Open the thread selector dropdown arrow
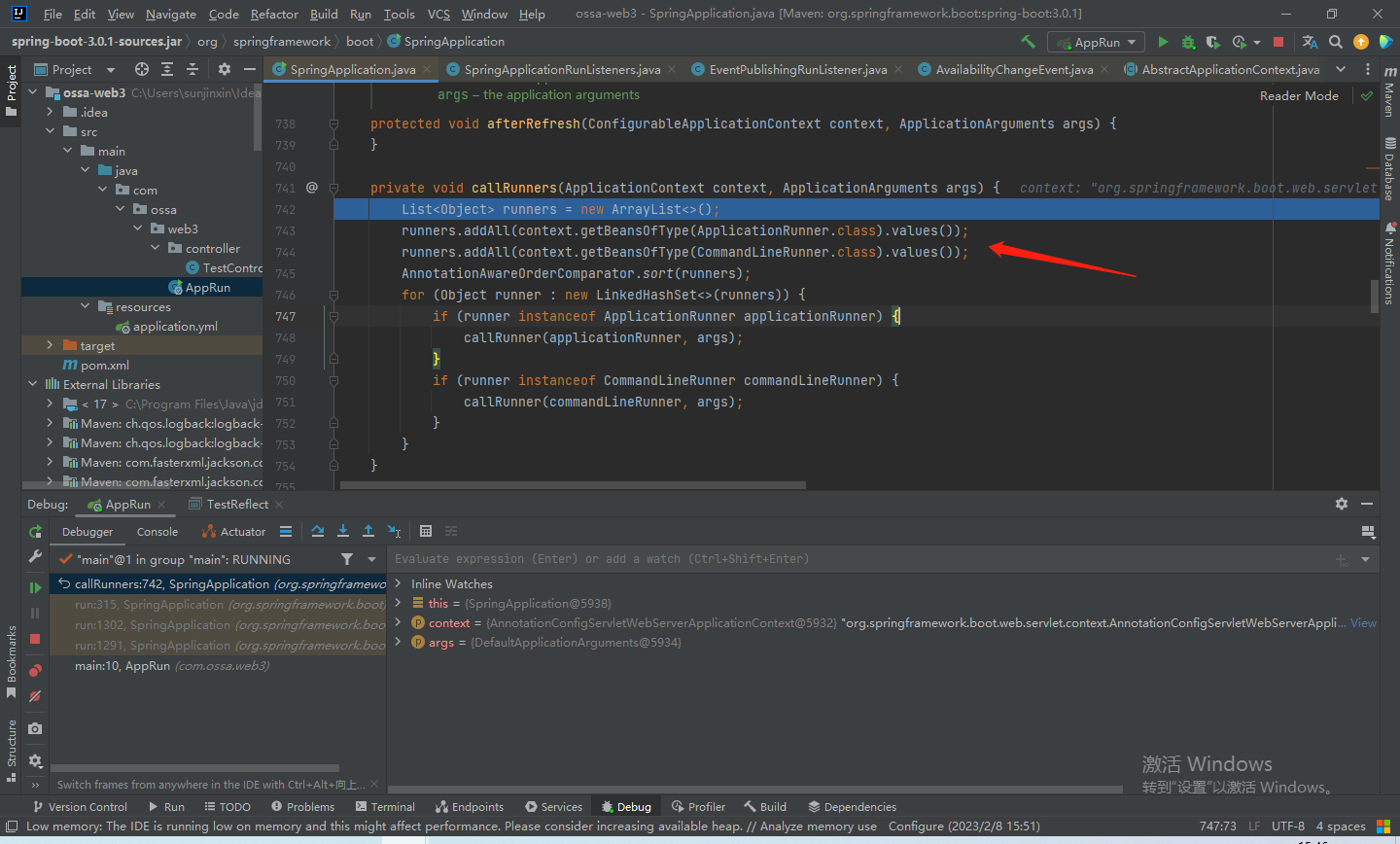The width and height of the screenshot is (1400, 844). coord(371,559)
